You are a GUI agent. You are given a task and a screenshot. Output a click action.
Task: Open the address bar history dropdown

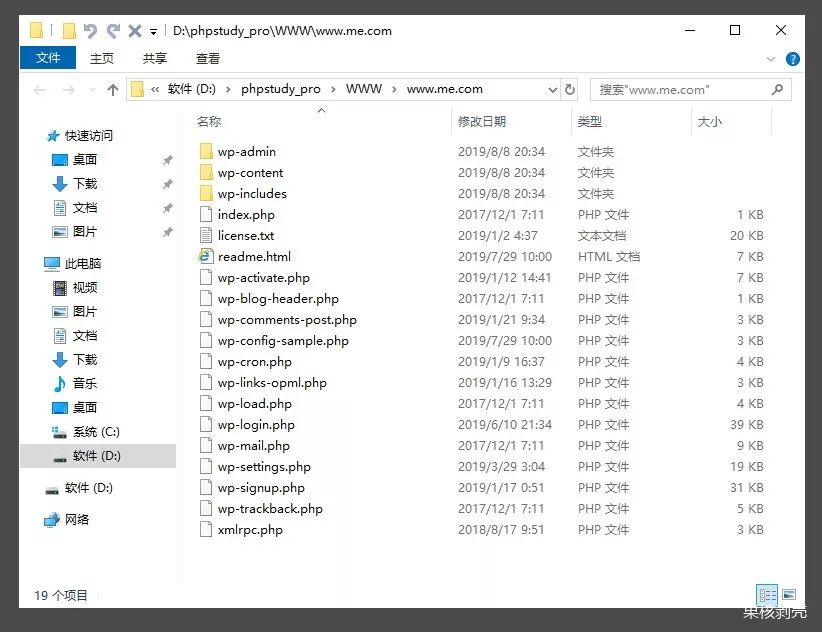[552, 90]
